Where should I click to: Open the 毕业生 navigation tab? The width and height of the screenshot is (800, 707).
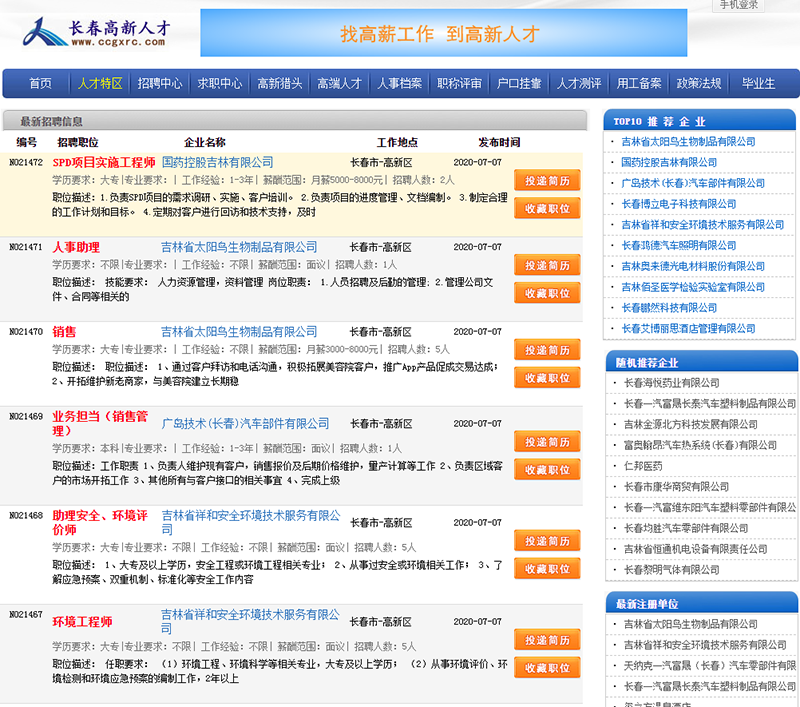(x=758, y=83)
